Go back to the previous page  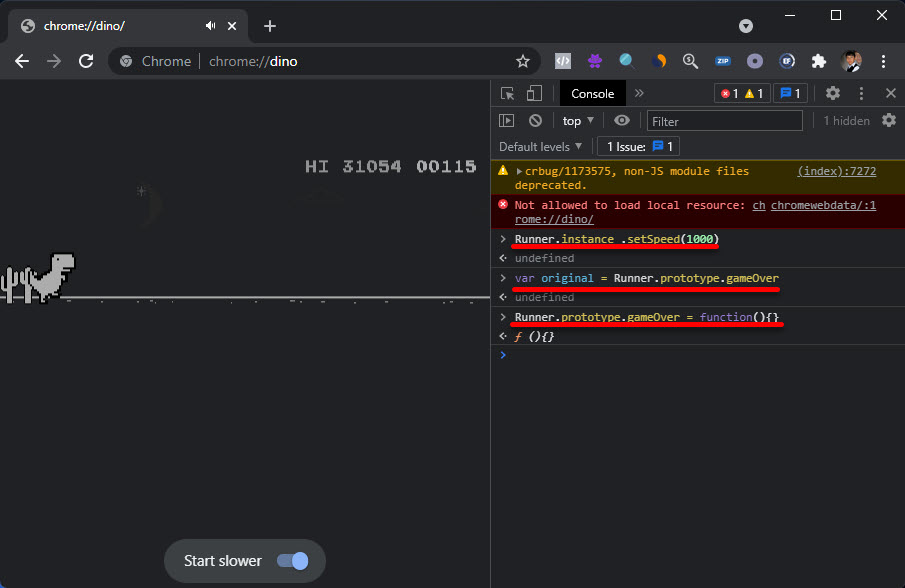(x=22, y=61)
